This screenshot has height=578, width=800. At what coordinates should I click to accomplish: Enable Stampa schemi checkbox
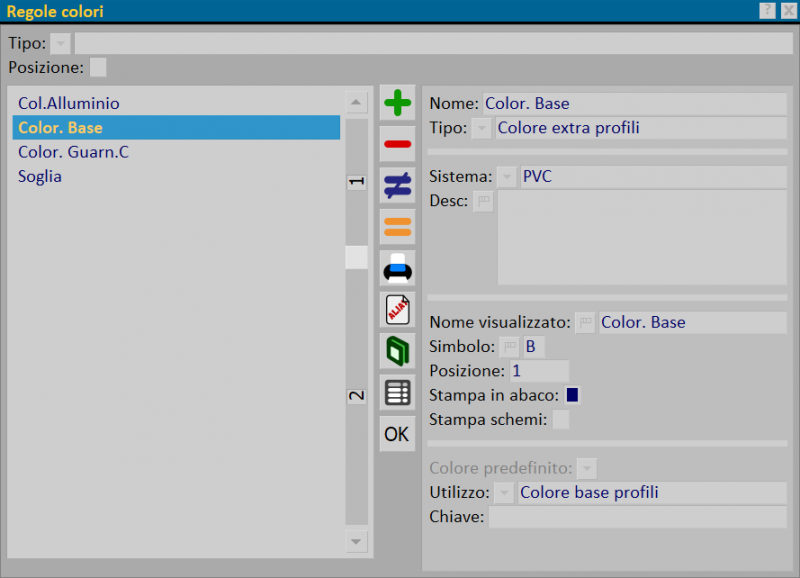coord(561,419)
